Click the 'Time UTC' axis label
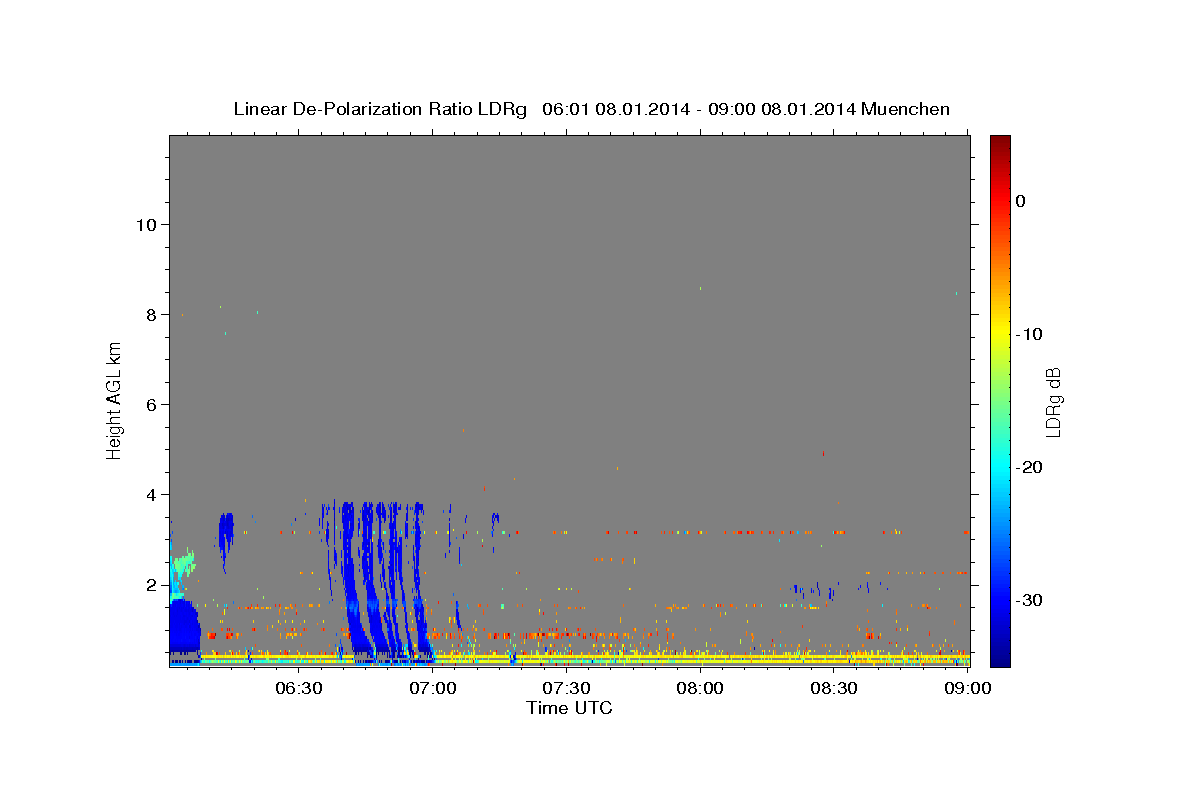Viewport: 1200px width, 800px height. tap(569, 708)
